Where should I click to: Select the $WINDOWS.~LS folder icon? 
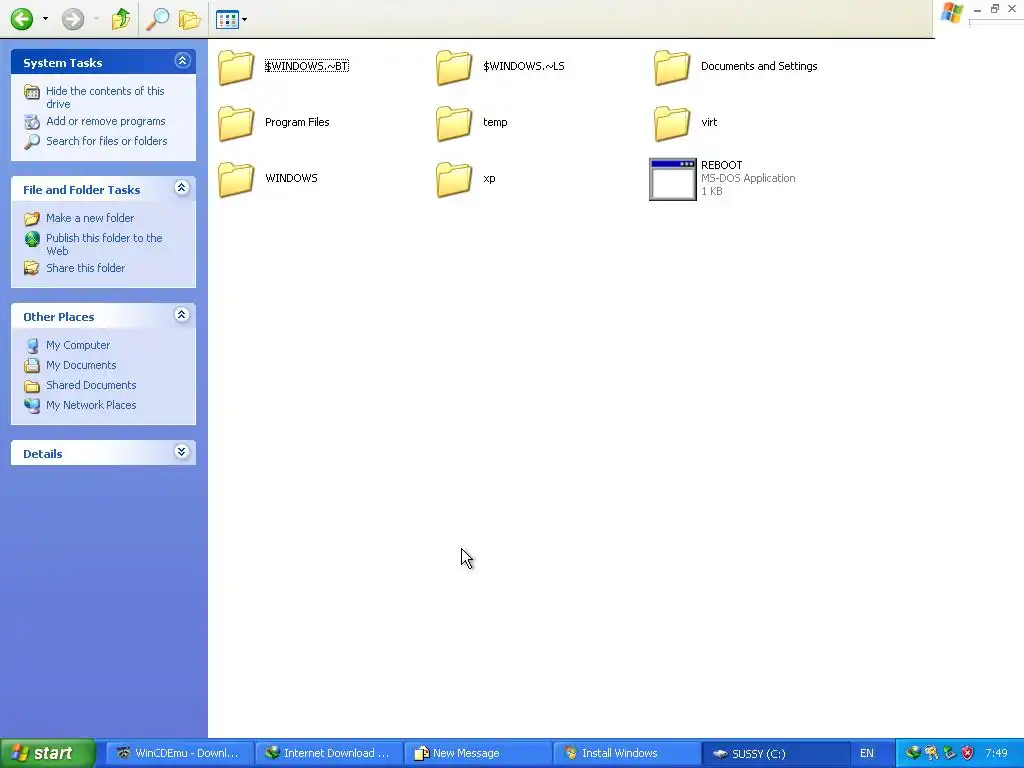pyautogui.click(x=454, y=67)
